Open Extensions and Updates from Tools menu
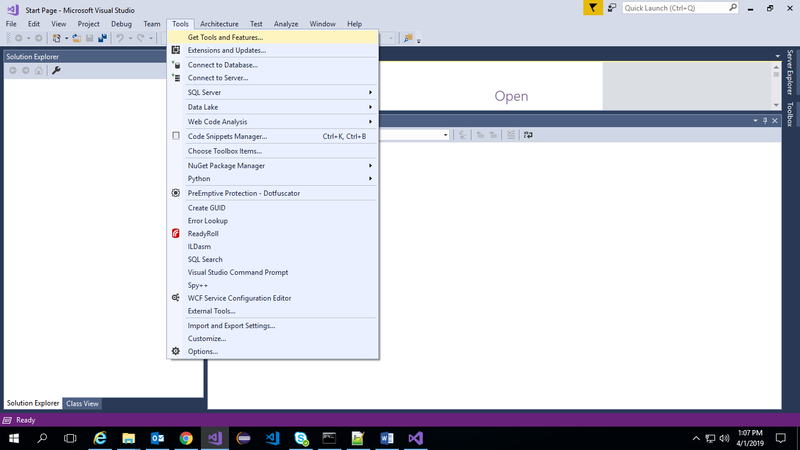The height and width of the screenshot is (450, 800). [226, 50]
